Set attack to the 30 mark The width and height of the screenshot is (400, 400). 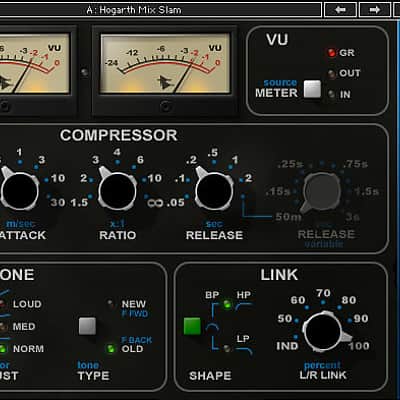58,202
